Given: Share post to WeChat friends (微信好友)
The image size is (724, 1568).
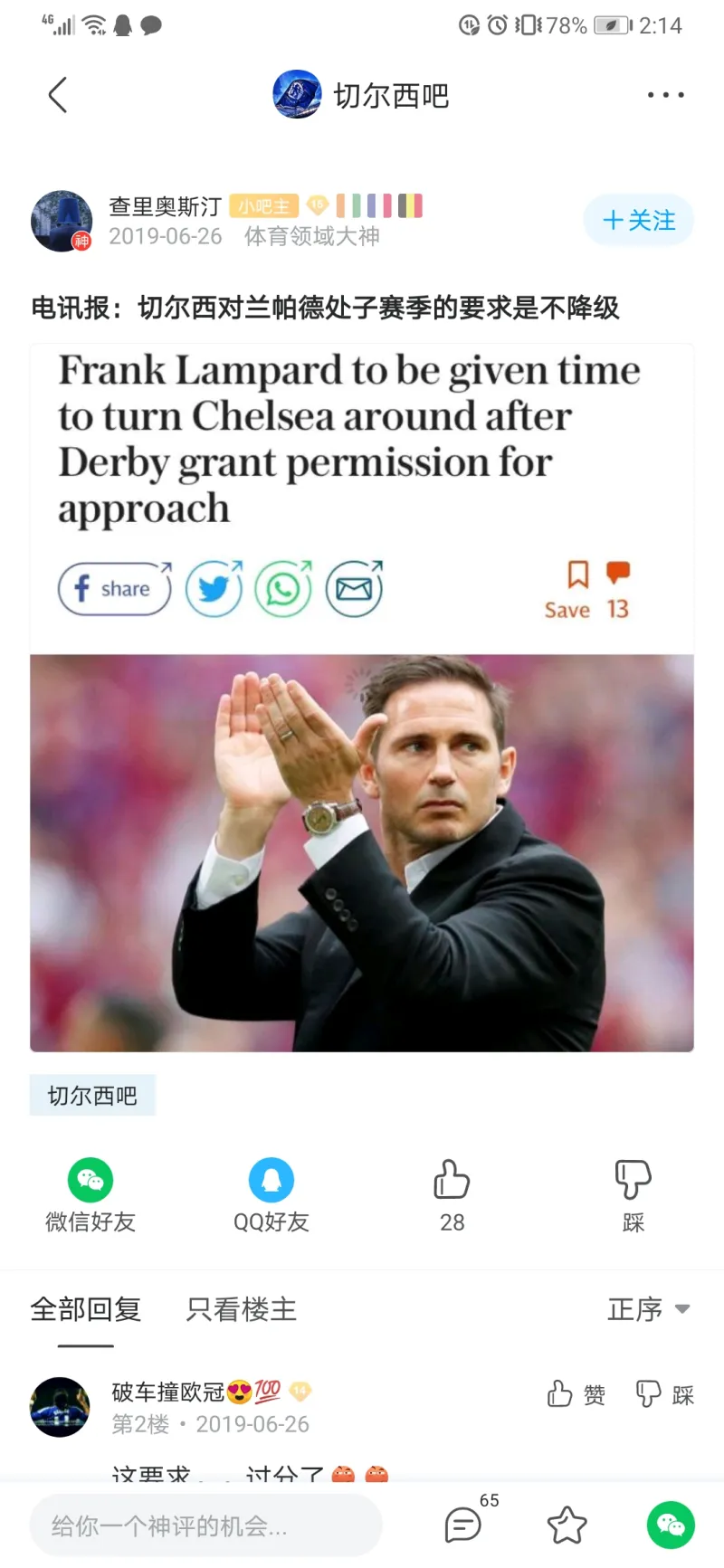Looking at the screenshot, I should pyautogui.click(x=90, y=1196).
